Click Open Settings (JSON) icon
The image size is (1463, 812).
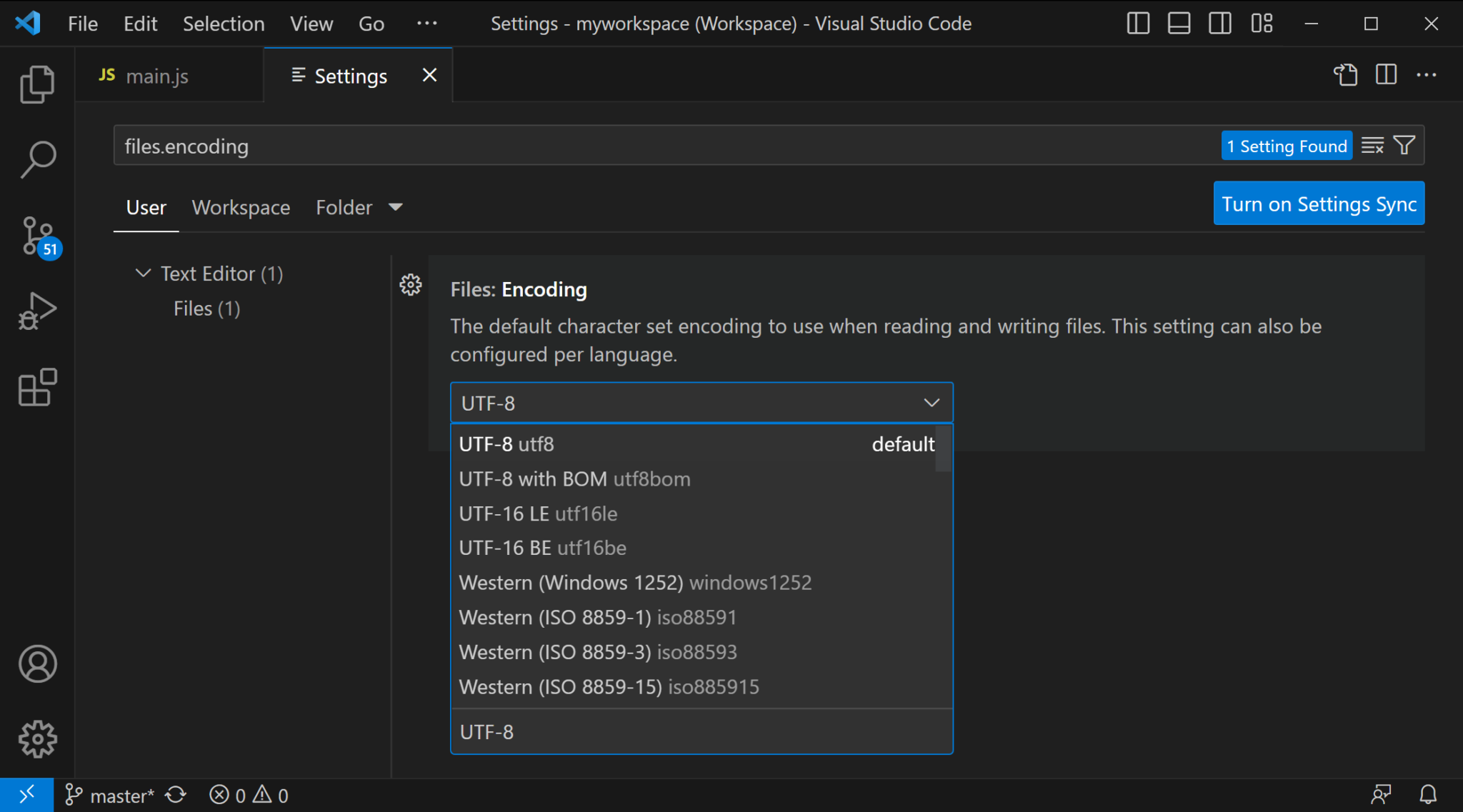(1345, 75)
